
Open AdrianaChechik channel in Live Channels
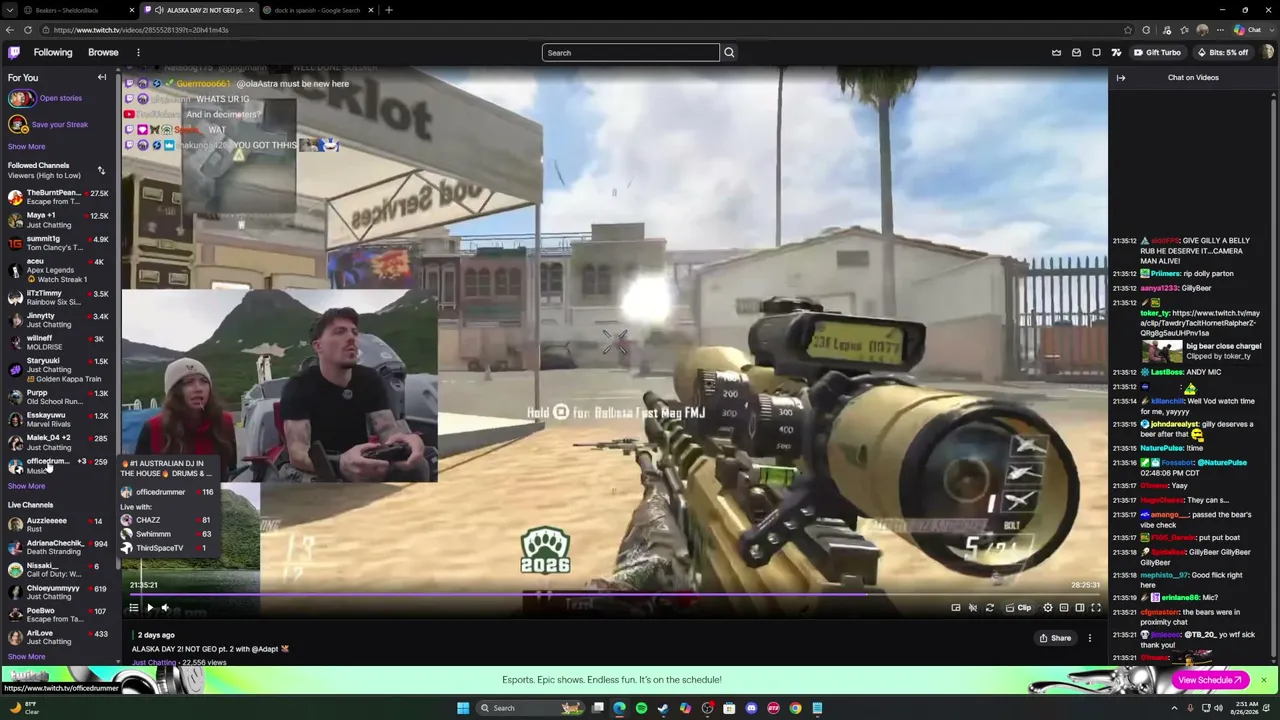(x=59, y=547)
